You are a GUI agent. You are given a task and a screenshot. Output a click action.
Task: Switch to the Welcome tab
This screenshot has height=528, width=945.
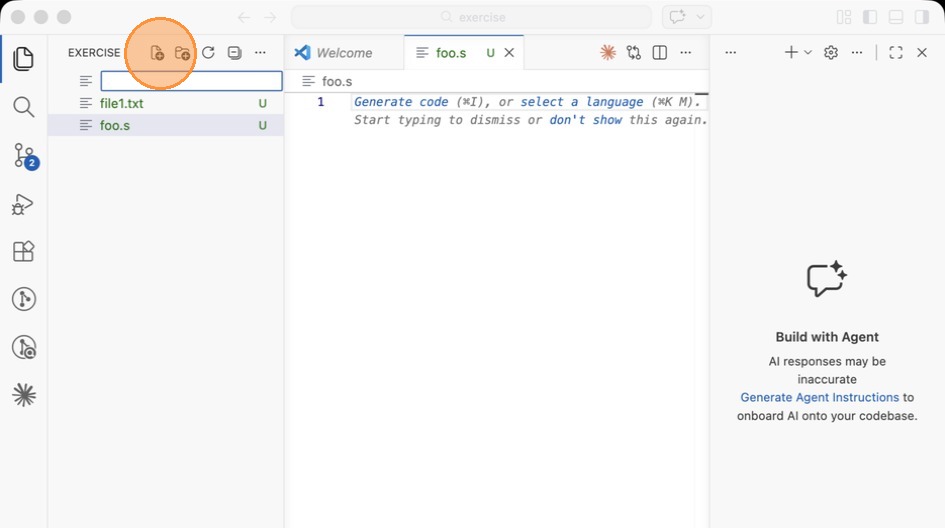coord(343,53)
